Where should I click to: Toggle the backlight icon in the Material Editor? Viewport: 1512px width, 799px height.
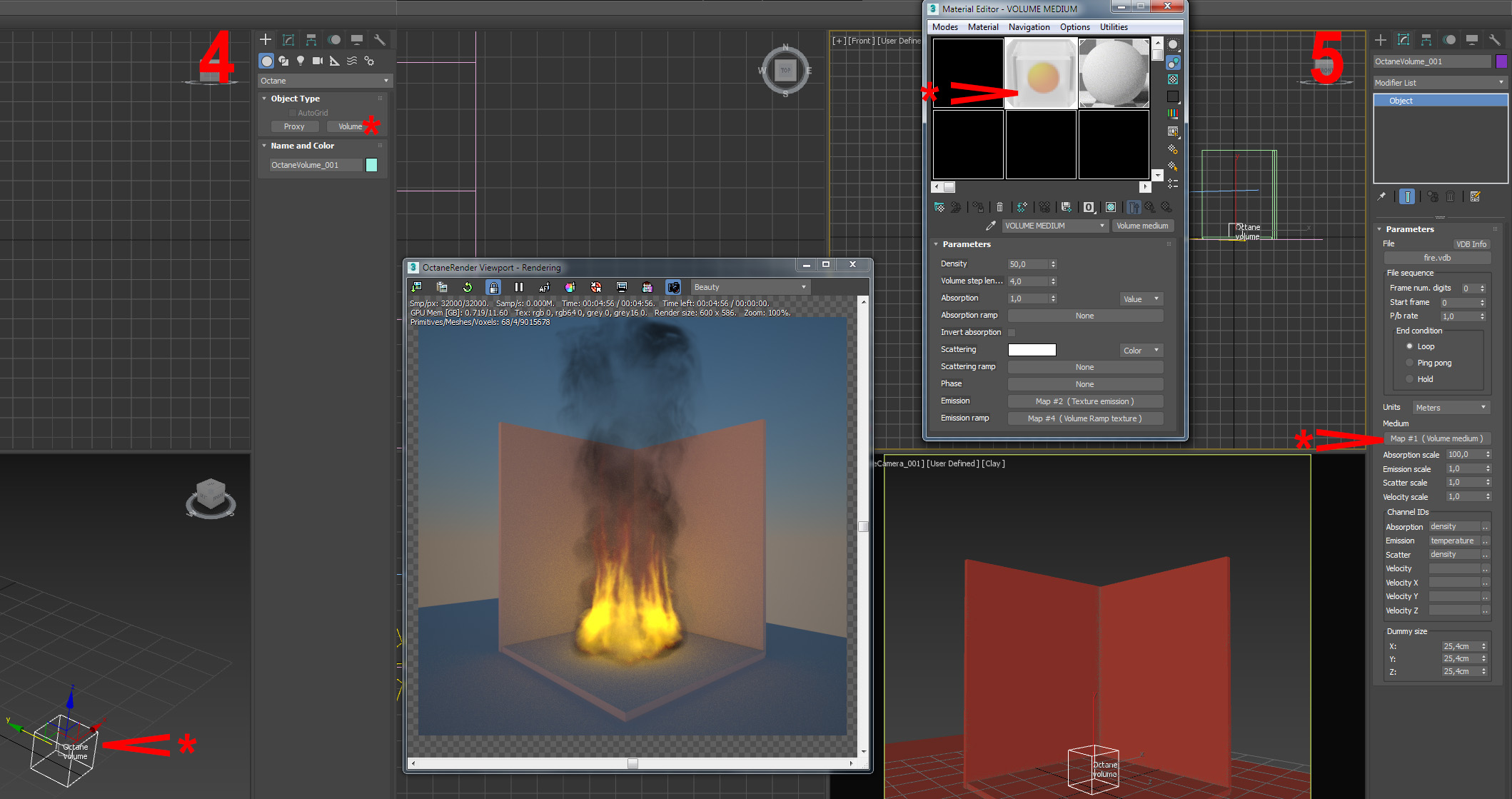[x=1173, y=63]
